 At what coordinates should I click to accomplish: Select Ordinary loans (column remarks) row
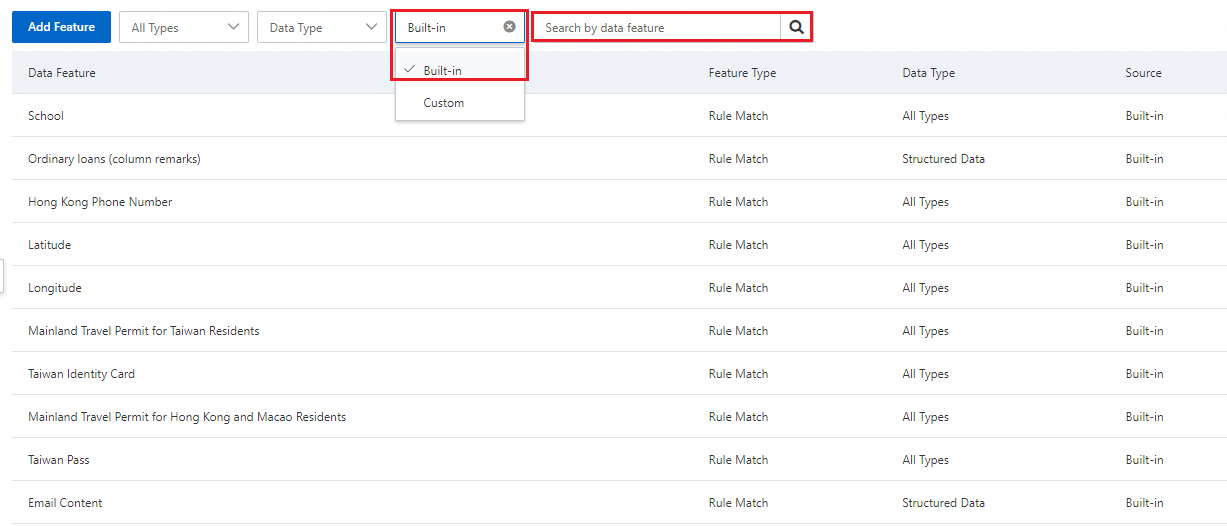point(114,159)
